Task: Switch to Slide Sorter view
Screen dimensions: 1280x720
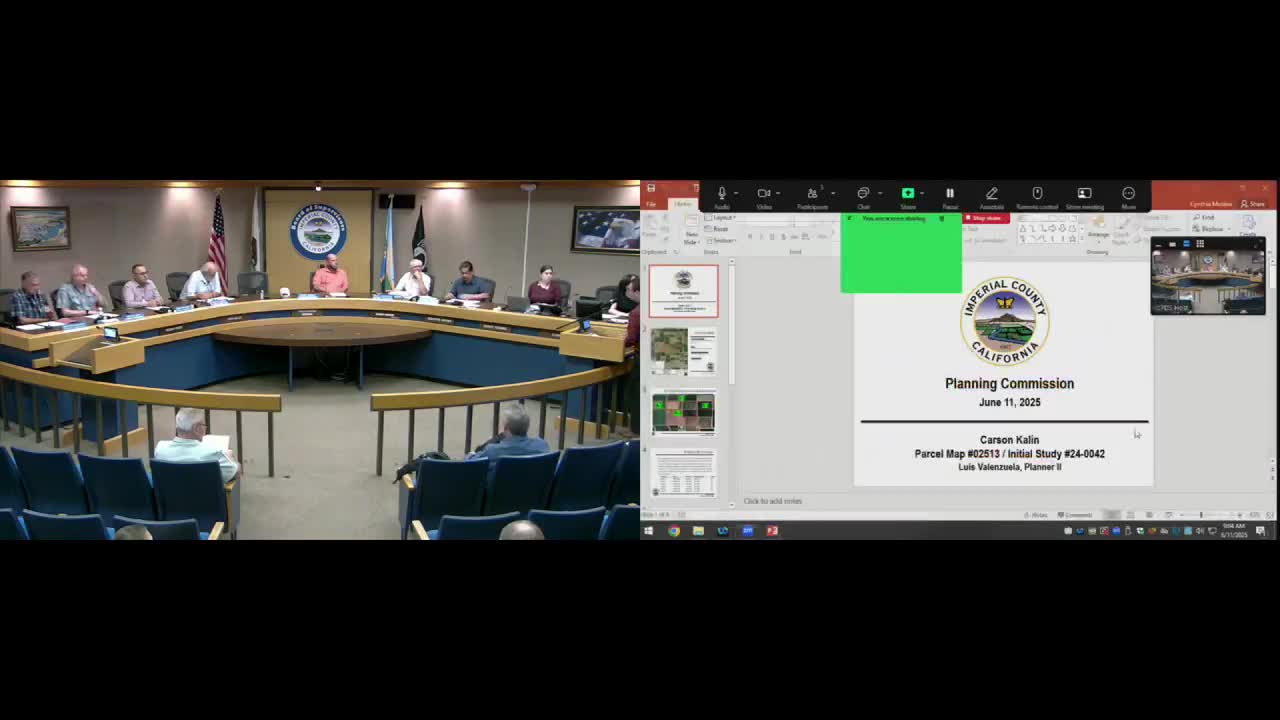Action: [1130, 515]
